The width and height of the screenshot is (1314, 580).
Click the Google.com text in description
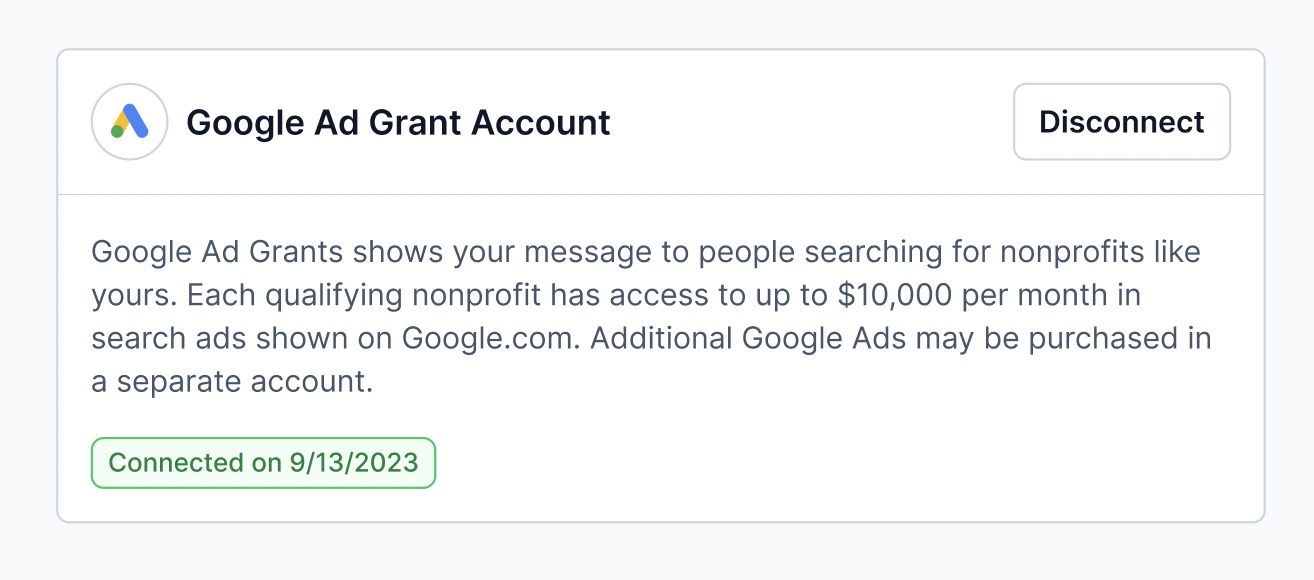tap(491, 338)
